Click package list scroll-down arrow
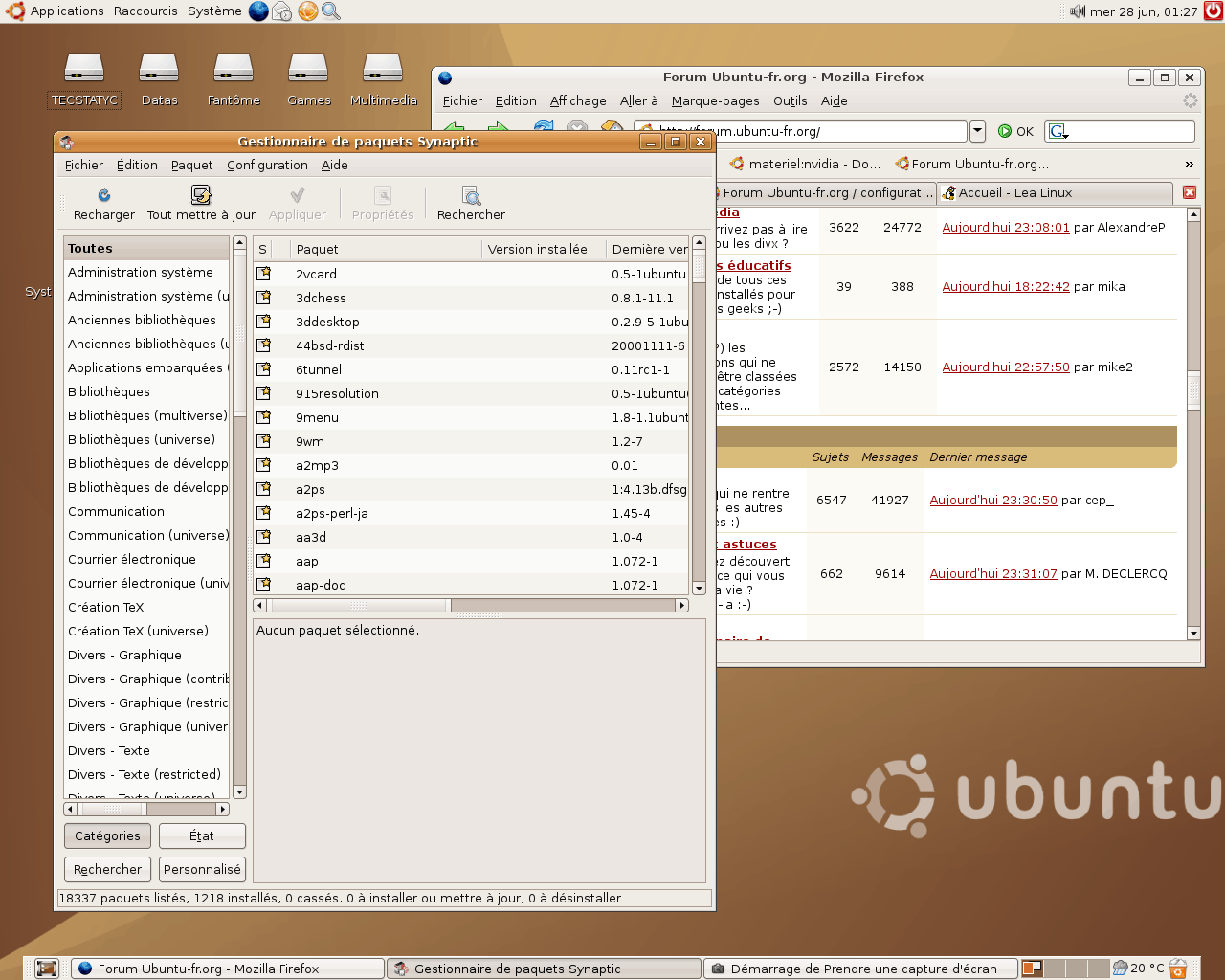 coord(699,589)
